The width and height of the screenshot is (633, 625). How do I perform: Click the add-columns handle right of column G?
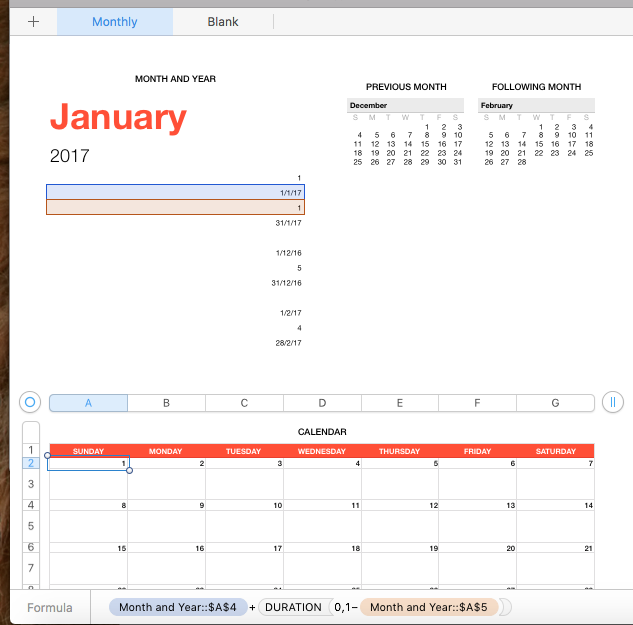point(612,402)
